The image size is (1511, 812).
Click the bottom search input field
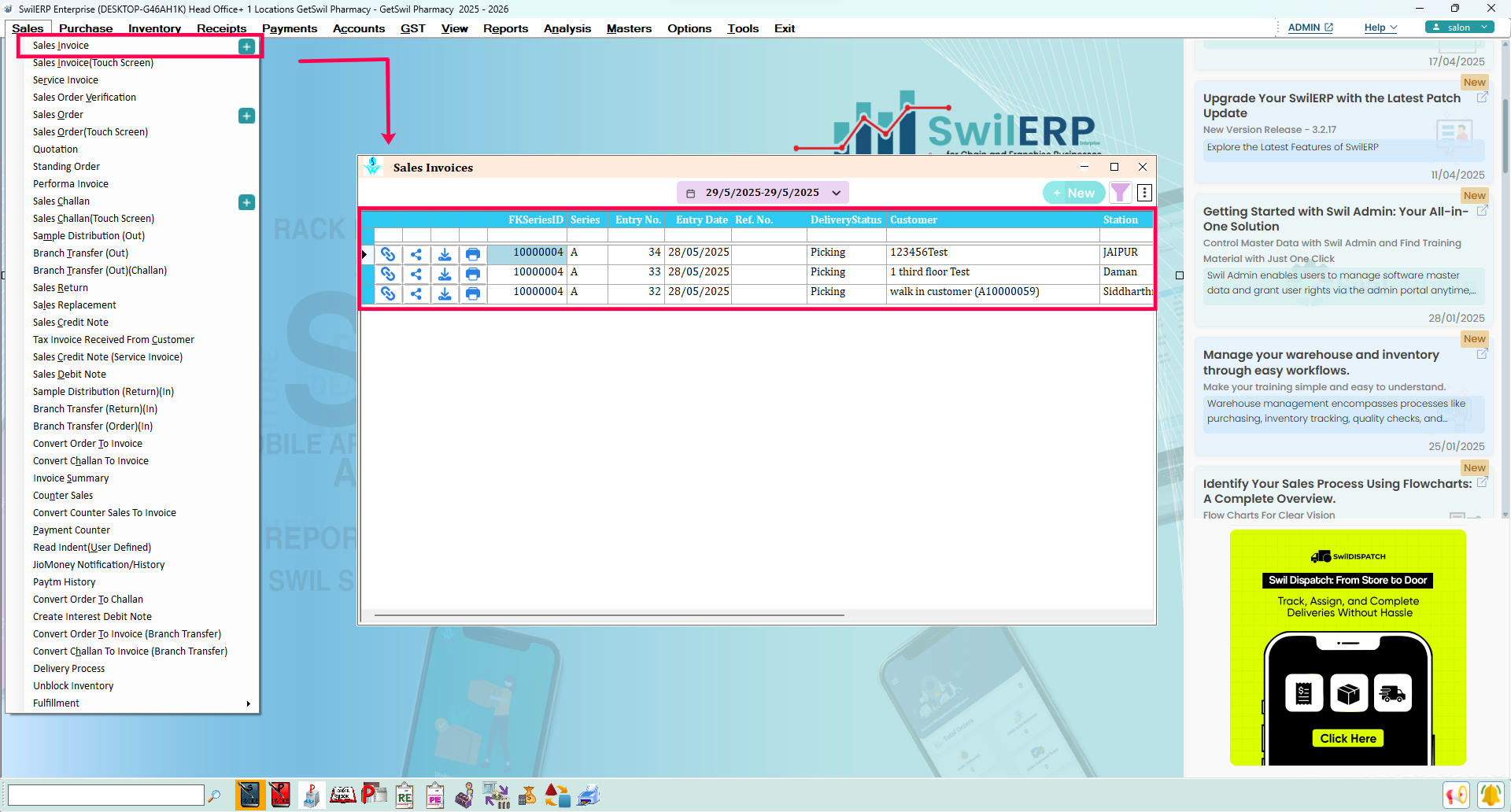click(105, 795)
